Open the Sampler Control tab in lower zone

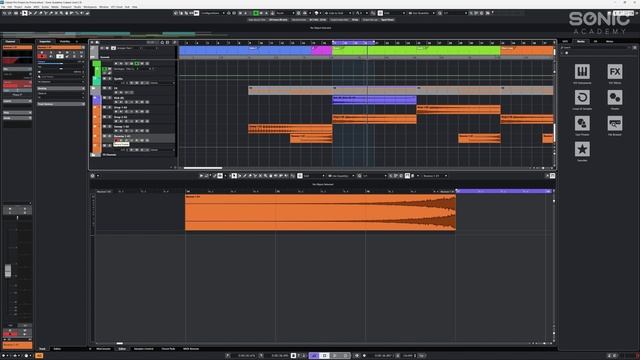(144, 349)
